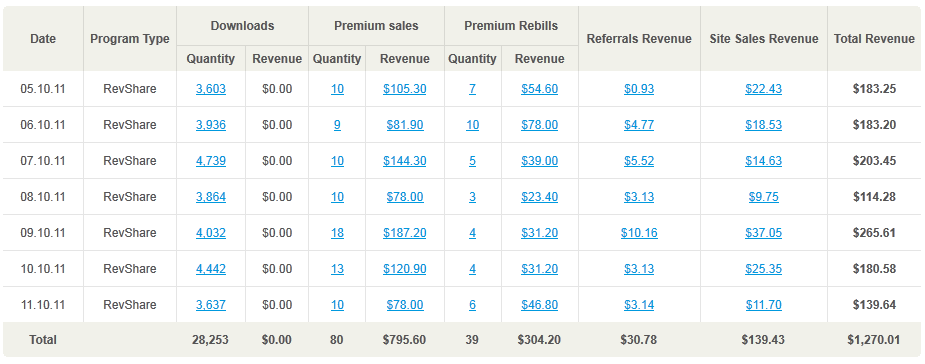Open the 3,603 downloads link for 05.10.11
Screen dimensions: 925x364
211,89
